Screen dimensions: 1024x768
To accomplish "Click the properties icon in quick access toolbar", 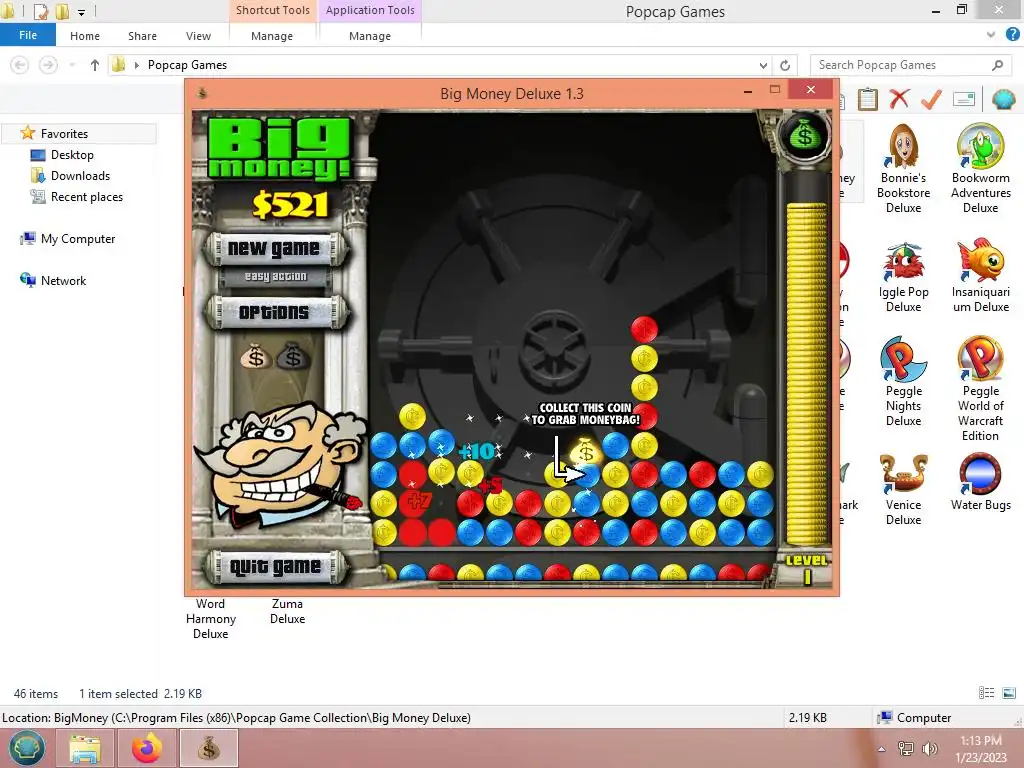I will coord(41,12).
